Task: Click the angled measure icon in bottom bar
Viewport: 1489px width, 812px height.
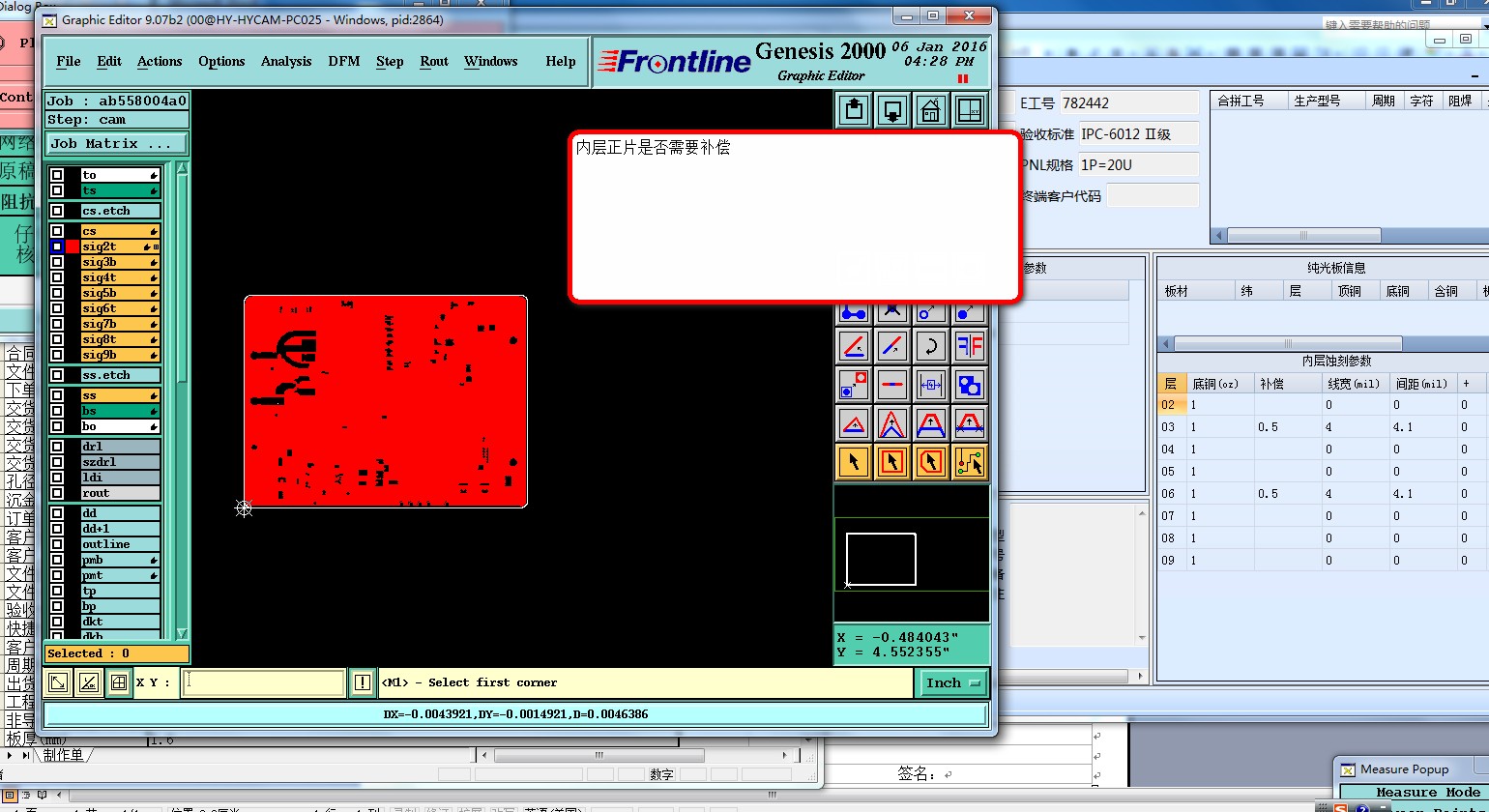Action: (x=89, y=682)
